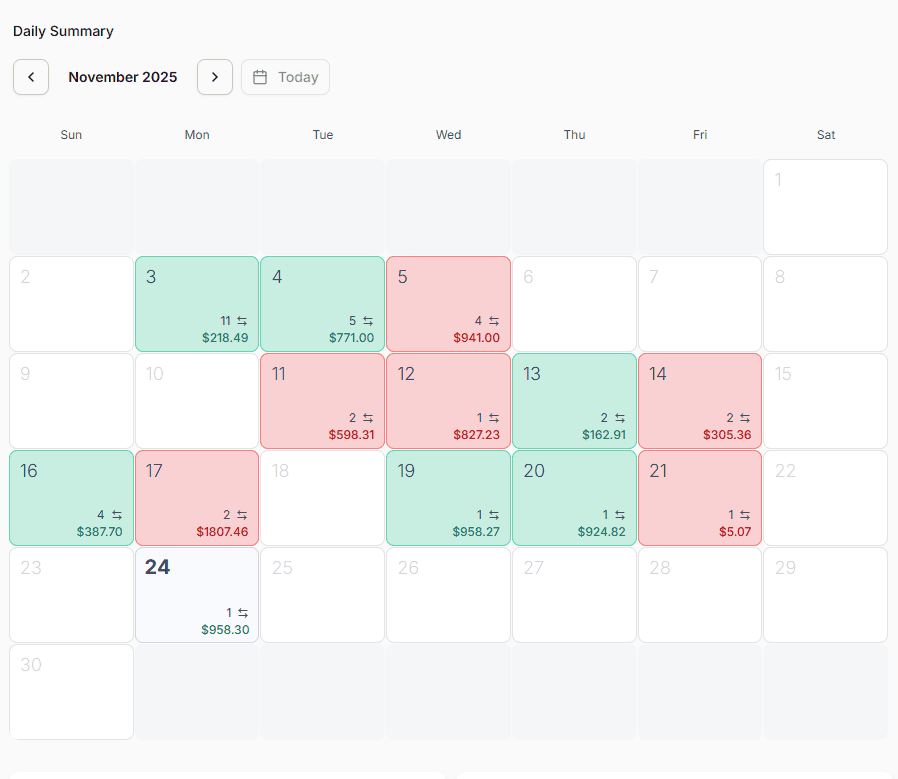The width and height of the screenshot is (898, 779).
Task: Click the trades icon on November 3
Action: [x=242, y=321]
